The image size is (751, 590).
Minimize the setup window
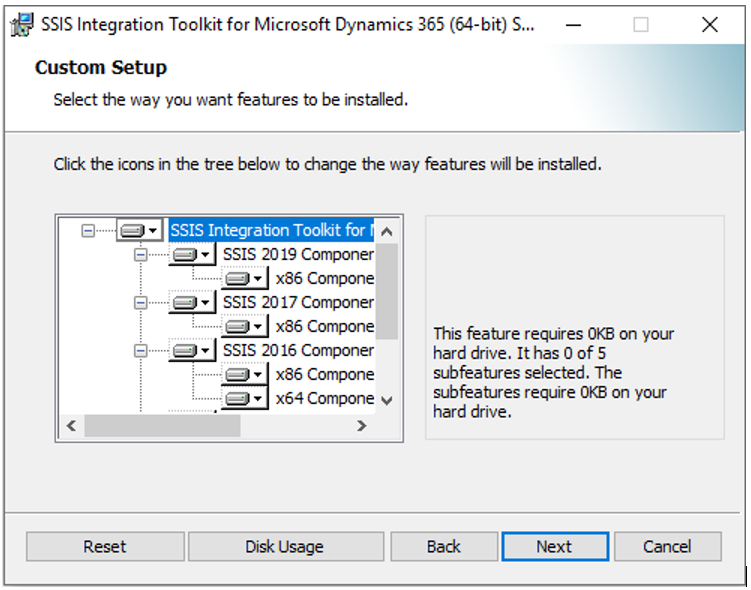[573, 25]
